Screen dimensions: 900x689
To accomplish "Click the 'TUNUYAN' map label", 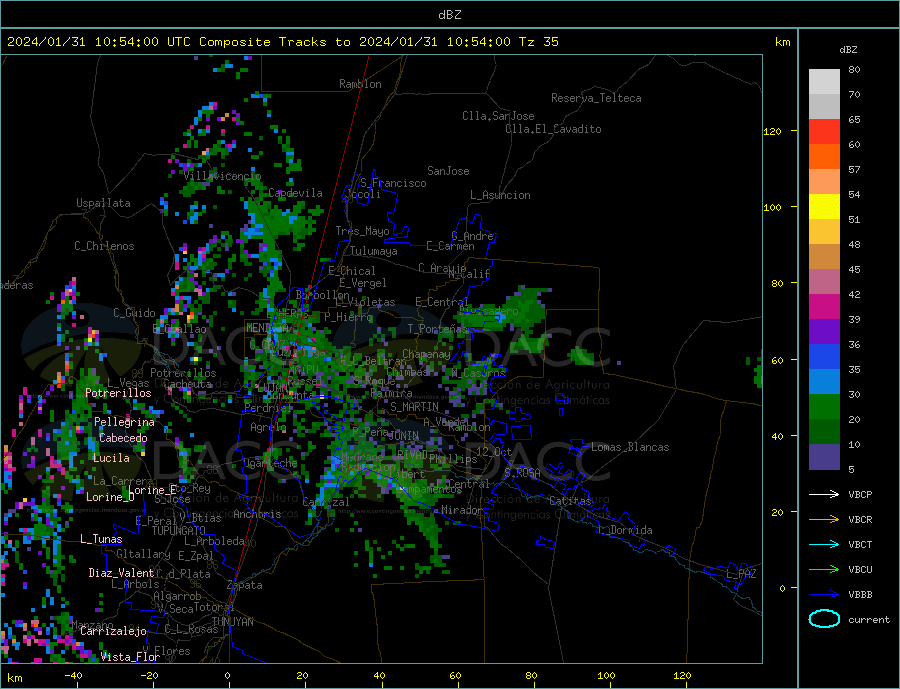I will [232, 622].
